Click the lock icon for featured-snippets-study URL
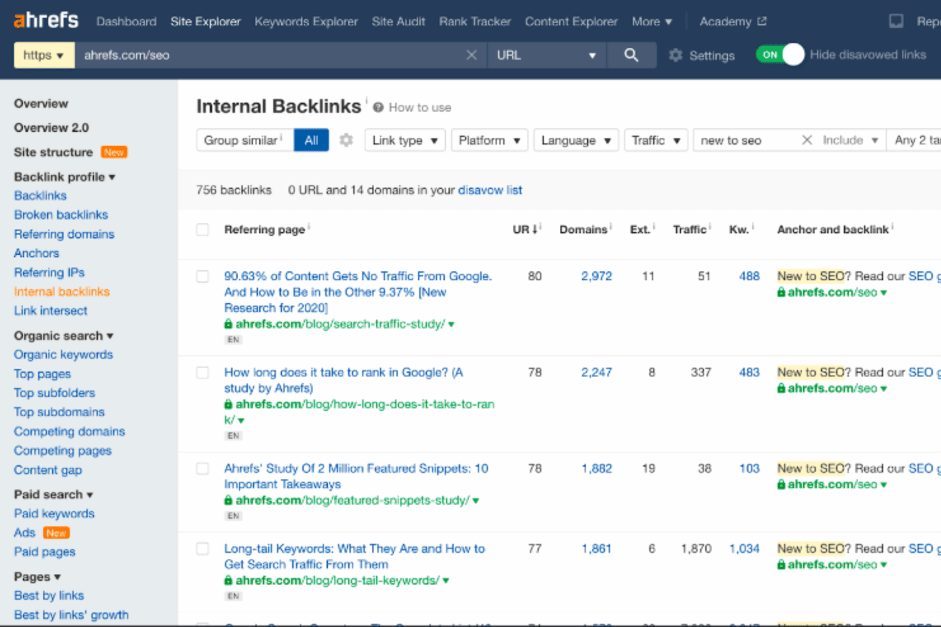 coord(228,500)
